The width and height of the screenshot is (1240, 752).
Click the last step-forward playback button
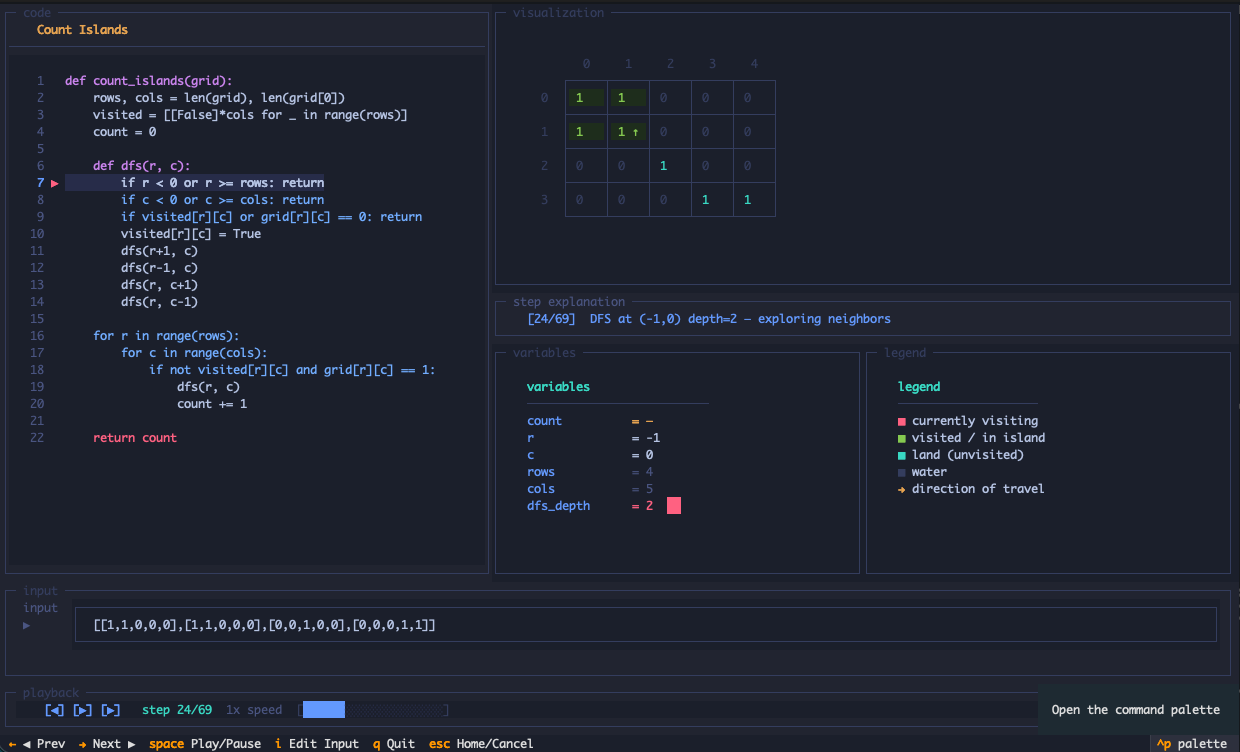[111, 710]
